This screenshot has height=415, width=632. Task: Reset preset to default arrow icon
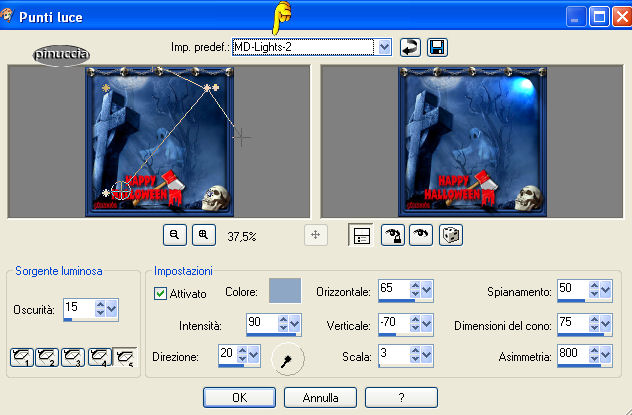410,48
